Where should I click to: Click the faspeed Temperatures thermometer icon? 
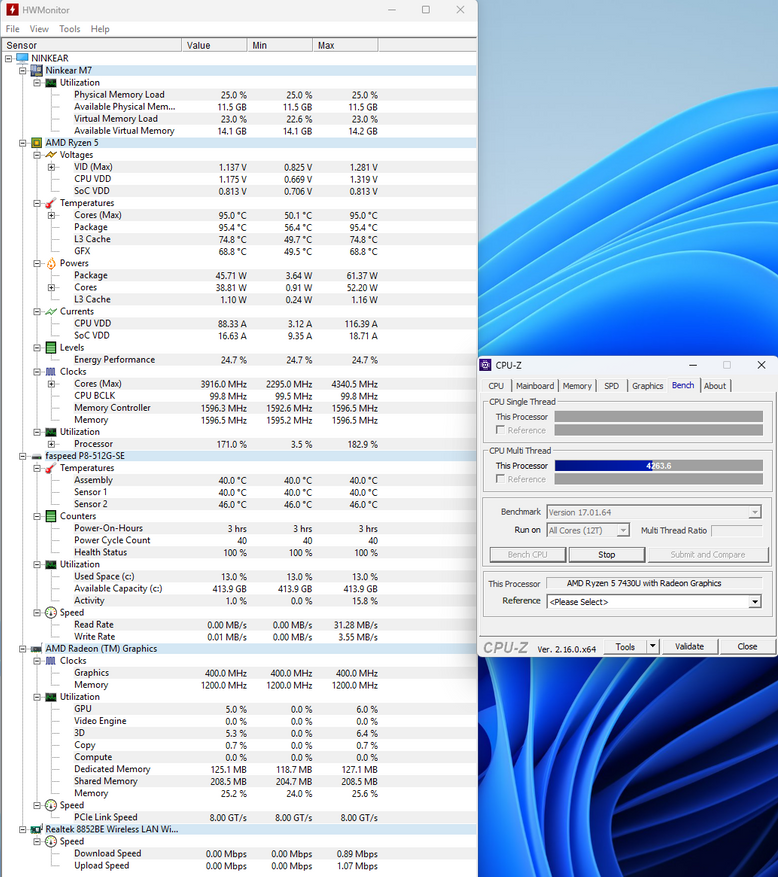pyautogui.click(x=51, y=468)
